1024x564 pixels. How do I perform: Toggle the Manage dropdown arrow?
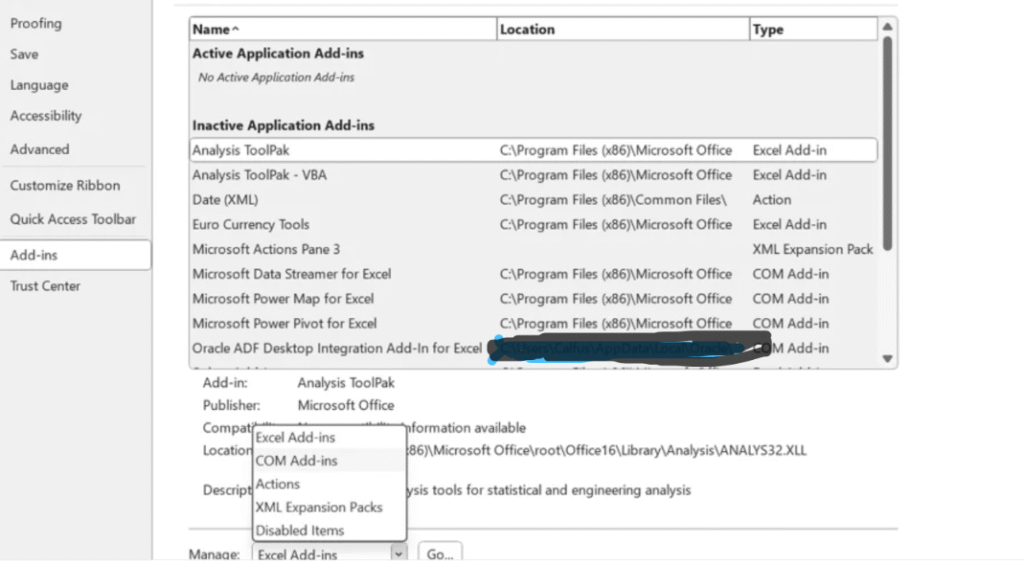point(398,554)
